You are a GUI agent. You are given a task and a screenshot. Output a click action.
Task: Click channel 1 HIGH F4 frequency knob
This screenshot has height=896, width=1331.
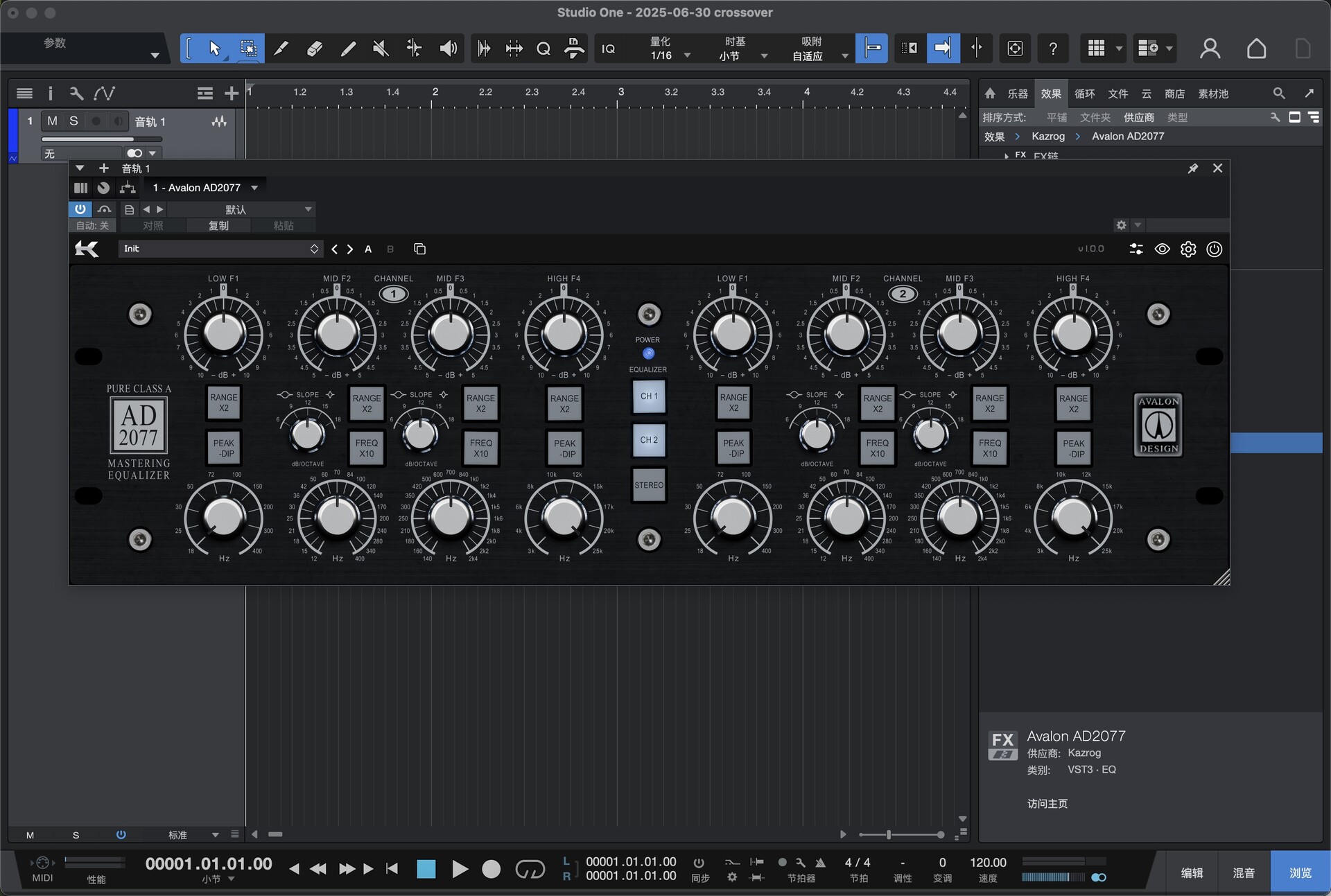[564, 516]
